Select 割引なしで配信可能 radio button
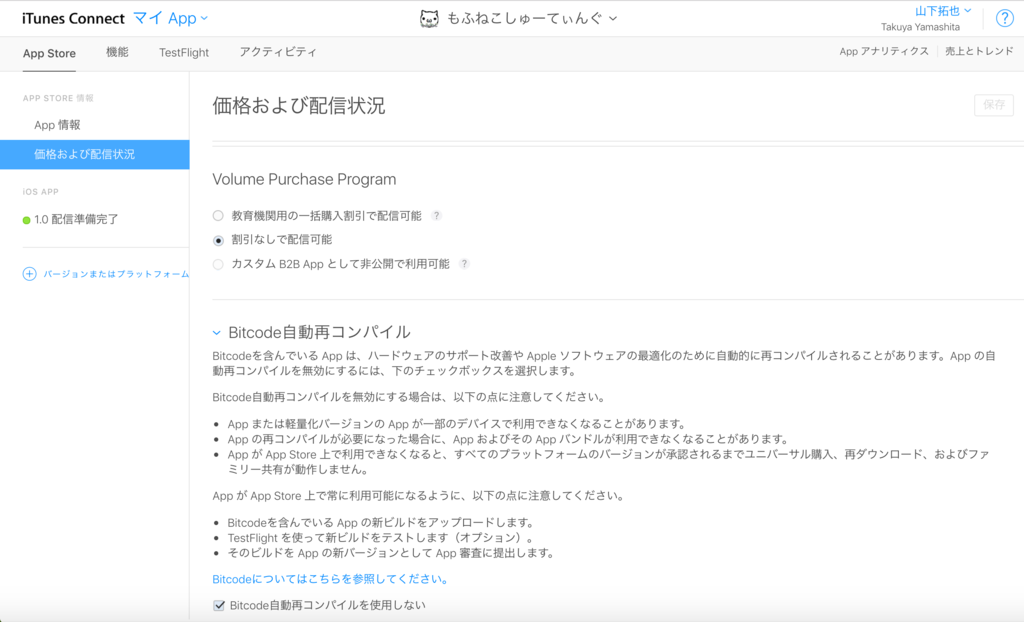The image size is (1024, 622). pyautogui.click(x=218, y=240)
